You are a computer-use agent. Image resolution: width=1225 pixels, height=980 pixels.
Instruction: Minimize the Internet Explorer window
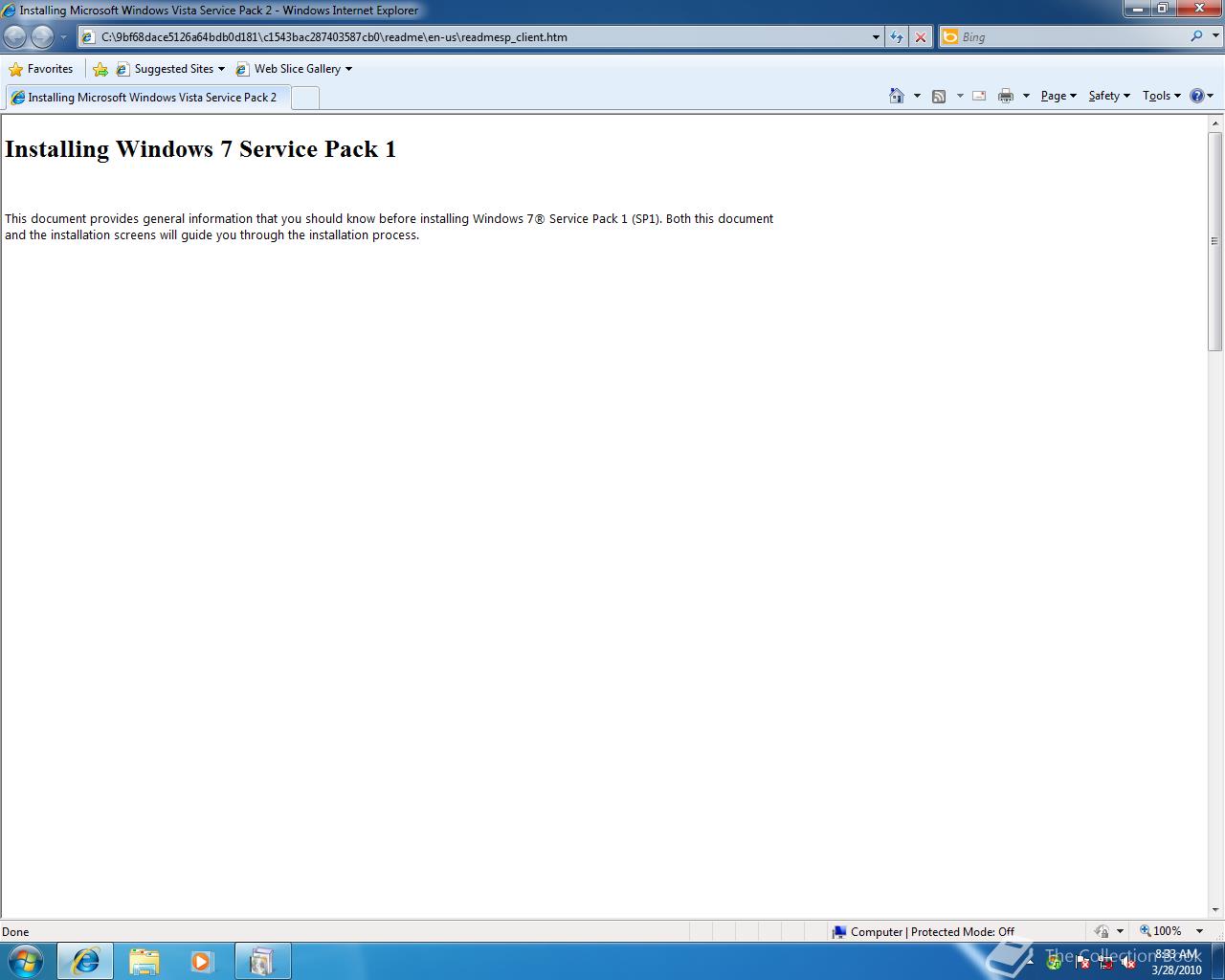tap(1136, 9)
